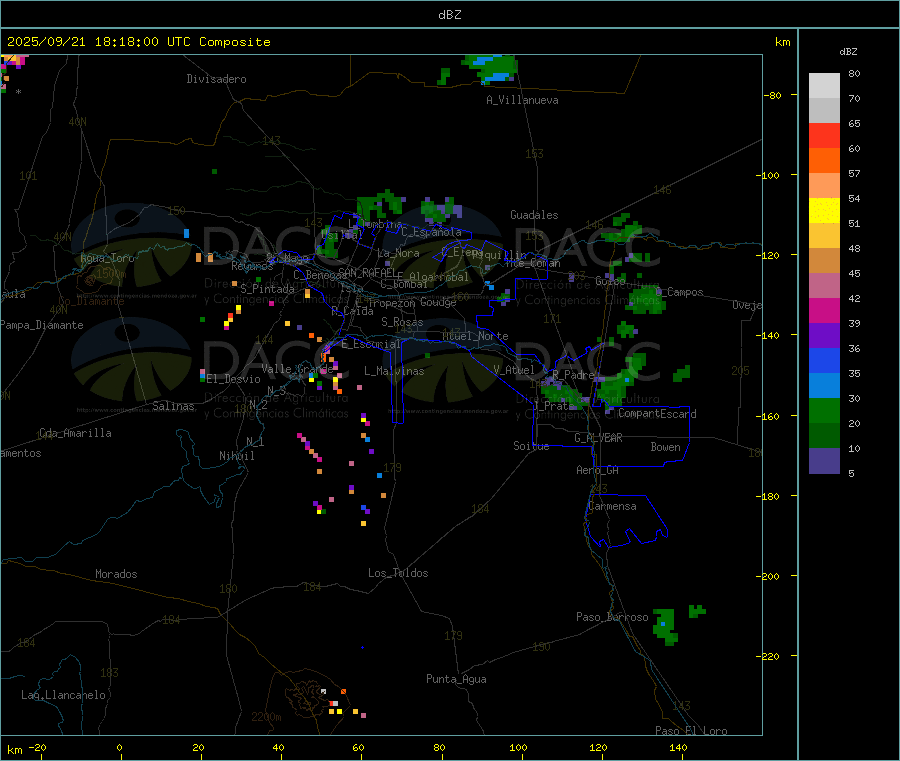The width and height of the screenshot is (900, 761).
Task: Click the dBZ title at the top
Action: click(449, 15)
